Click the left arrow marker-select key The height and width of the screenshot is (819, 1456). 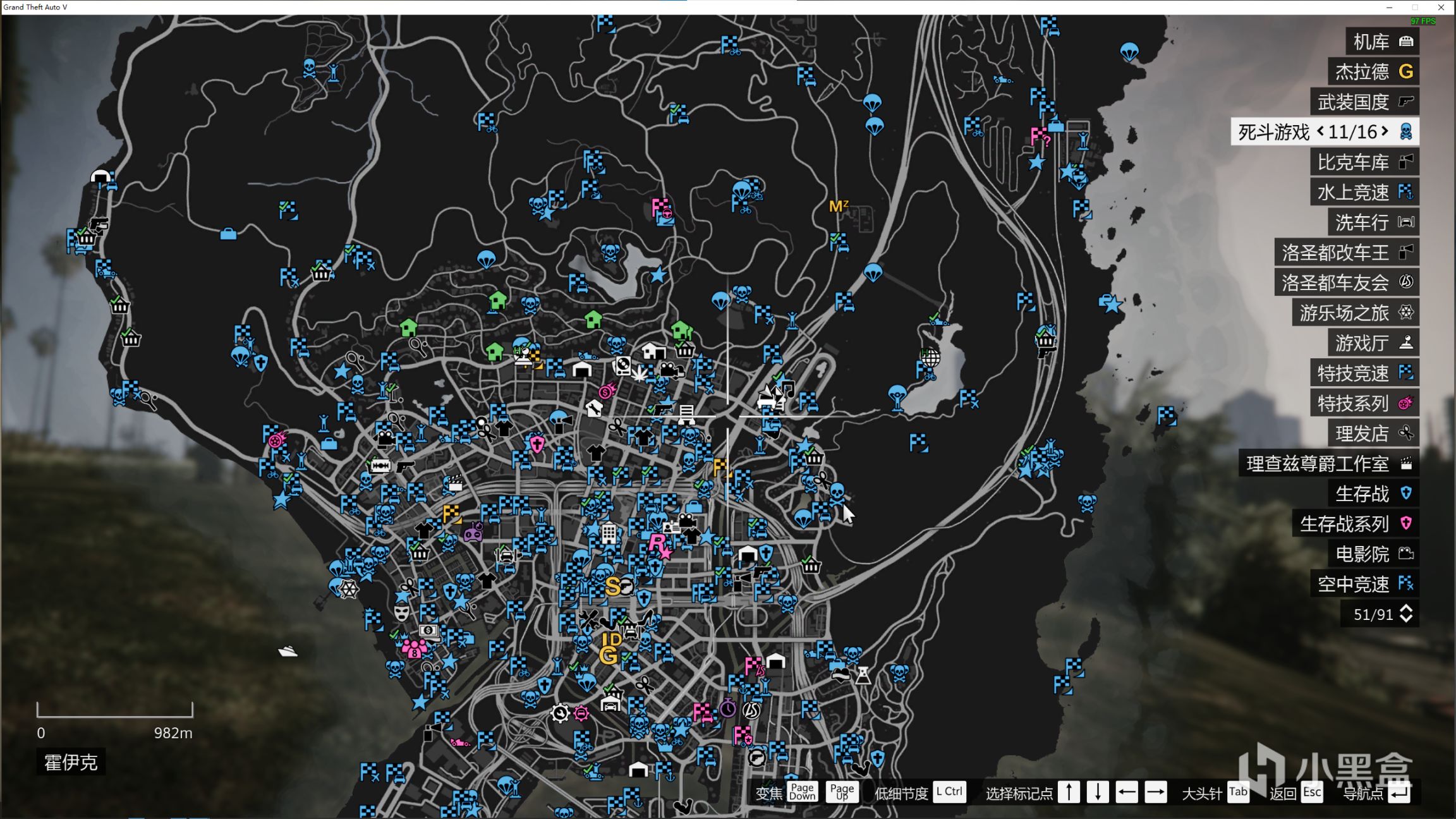1127,792
